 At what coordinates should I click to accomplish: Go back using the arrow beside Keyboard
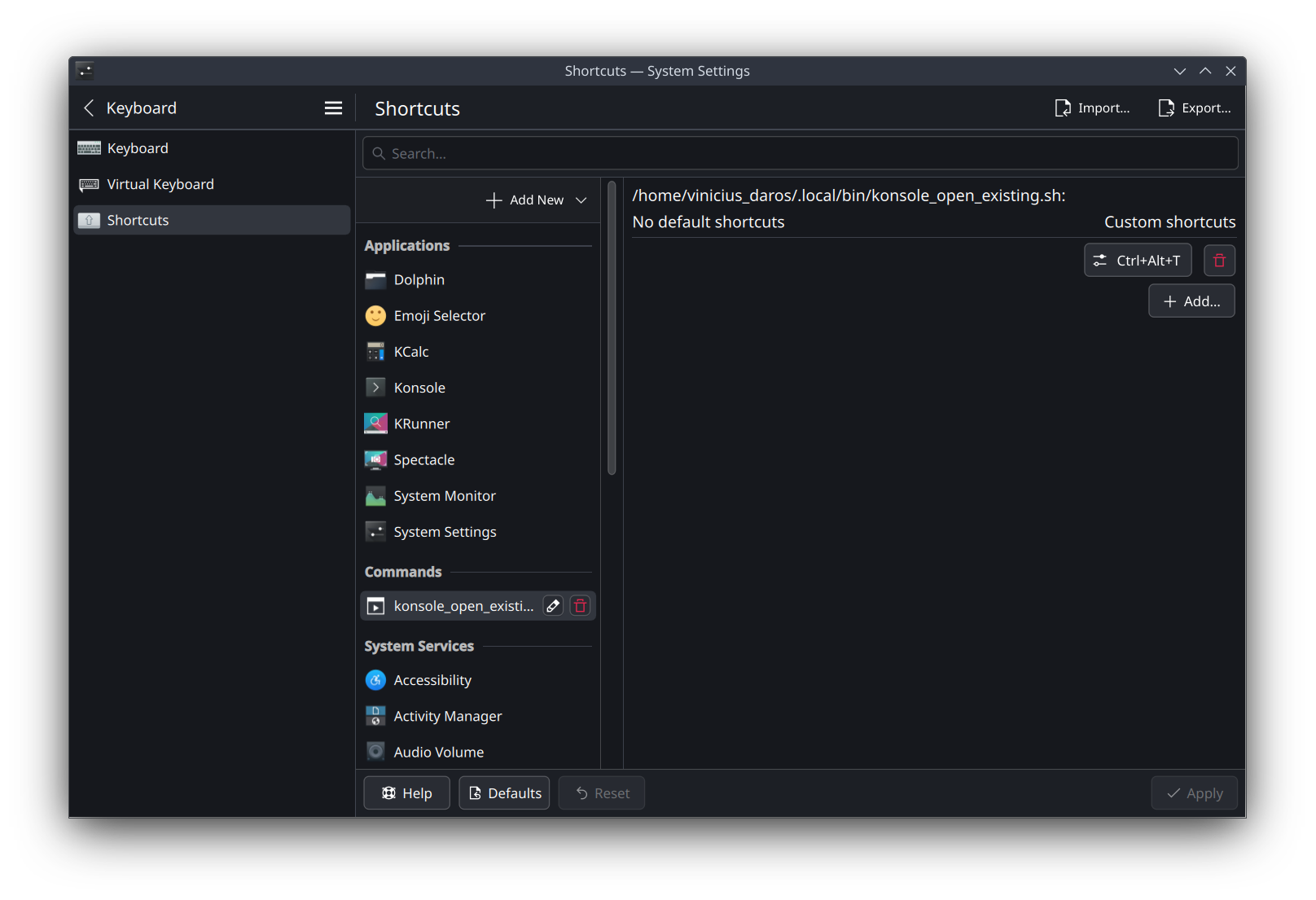click(x=89, y=108)
